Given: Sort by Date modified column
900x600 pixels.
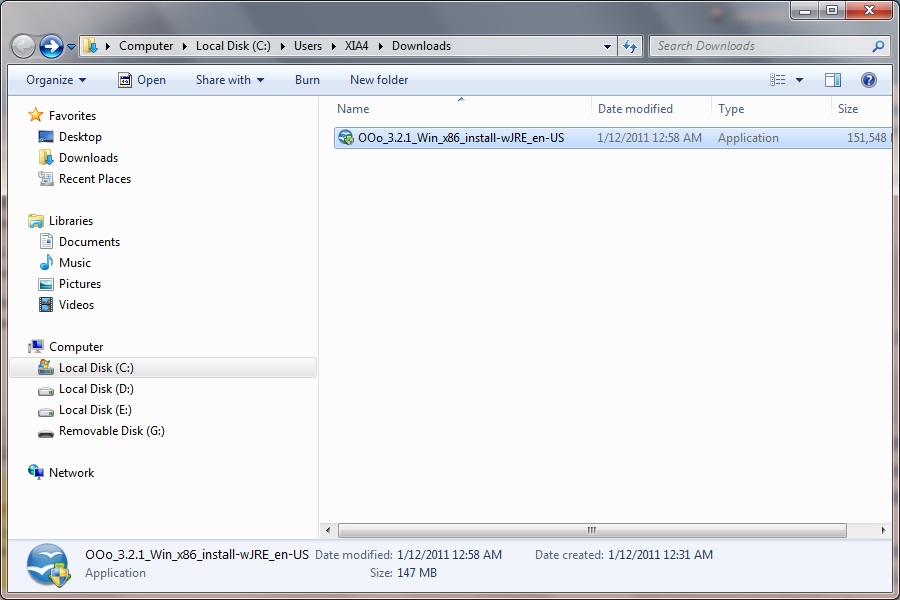Looking at the screenshot, I should coord(651,109).
